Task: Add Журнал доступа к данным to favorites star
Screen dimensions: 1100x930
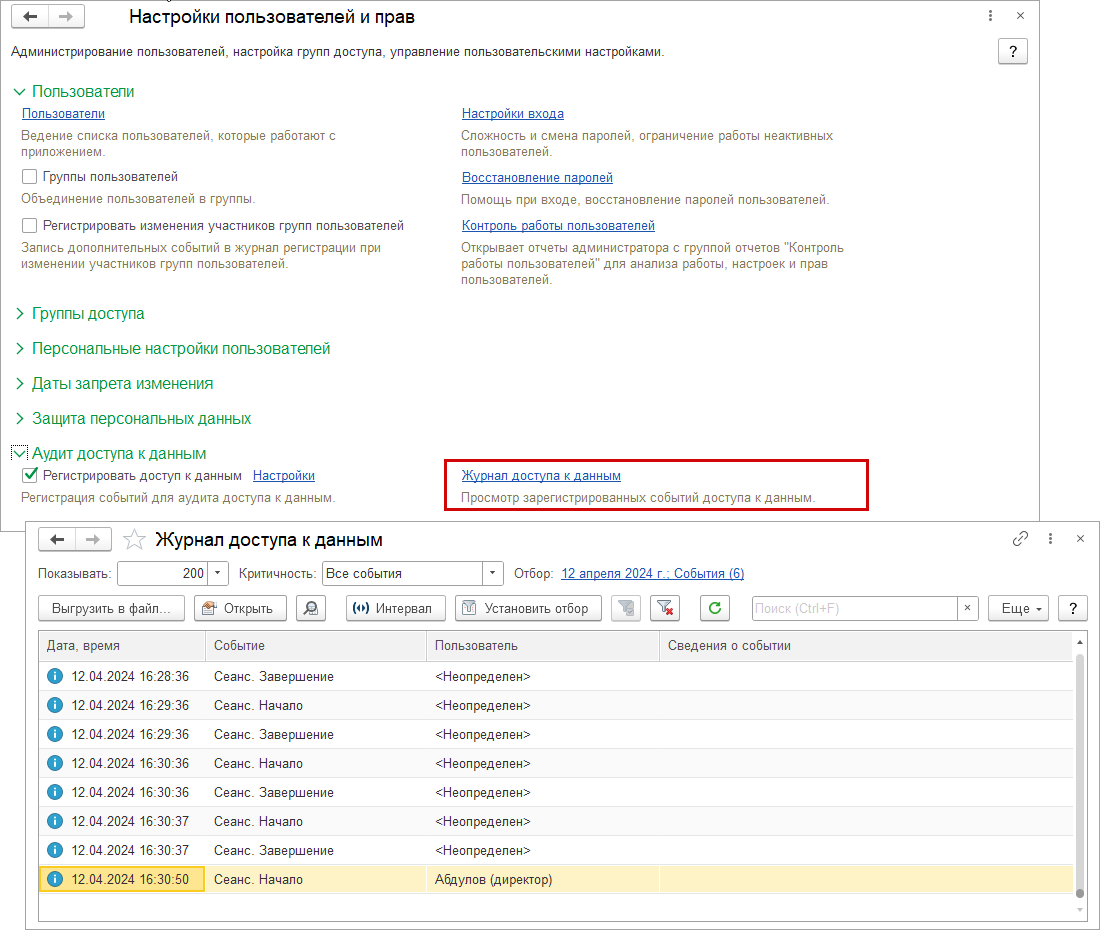Action: click(x=134, y=540)
